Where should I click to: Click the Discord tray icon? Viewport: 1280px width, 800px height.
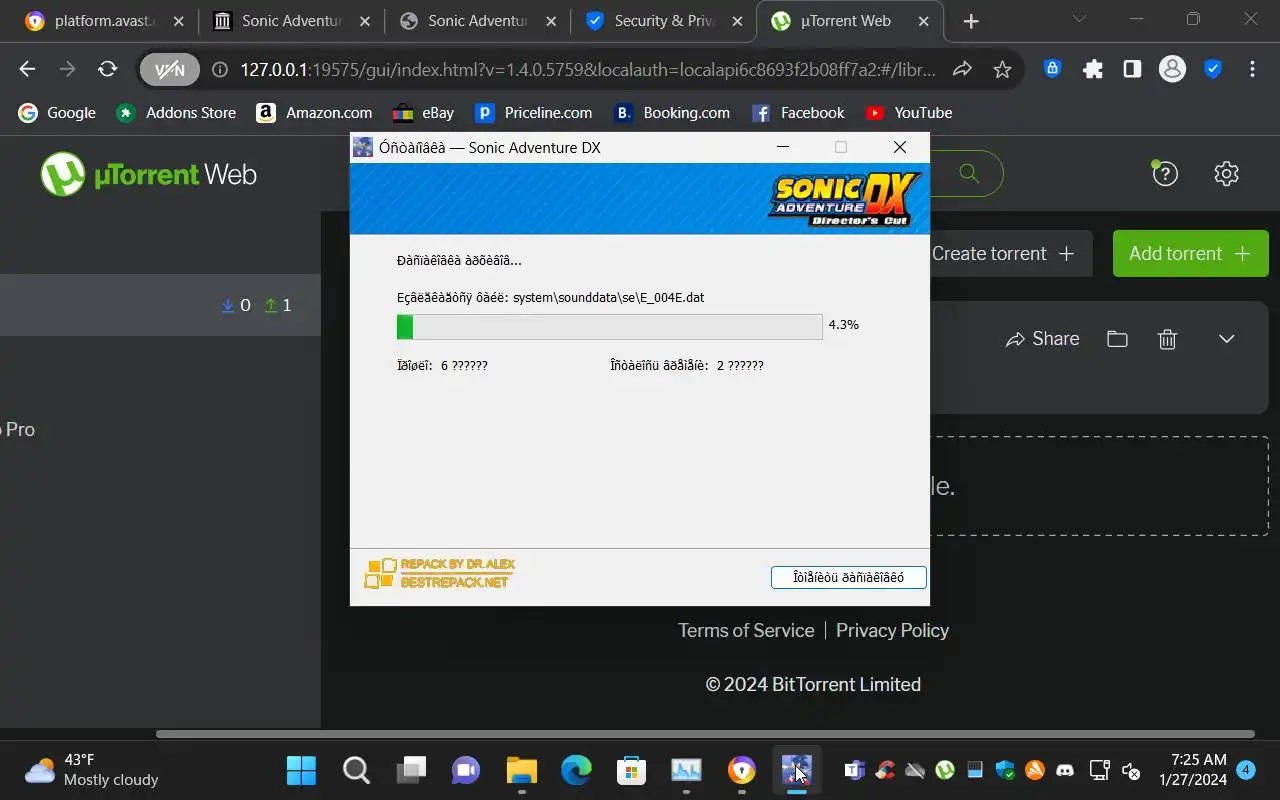click(x=1065, y=770)
